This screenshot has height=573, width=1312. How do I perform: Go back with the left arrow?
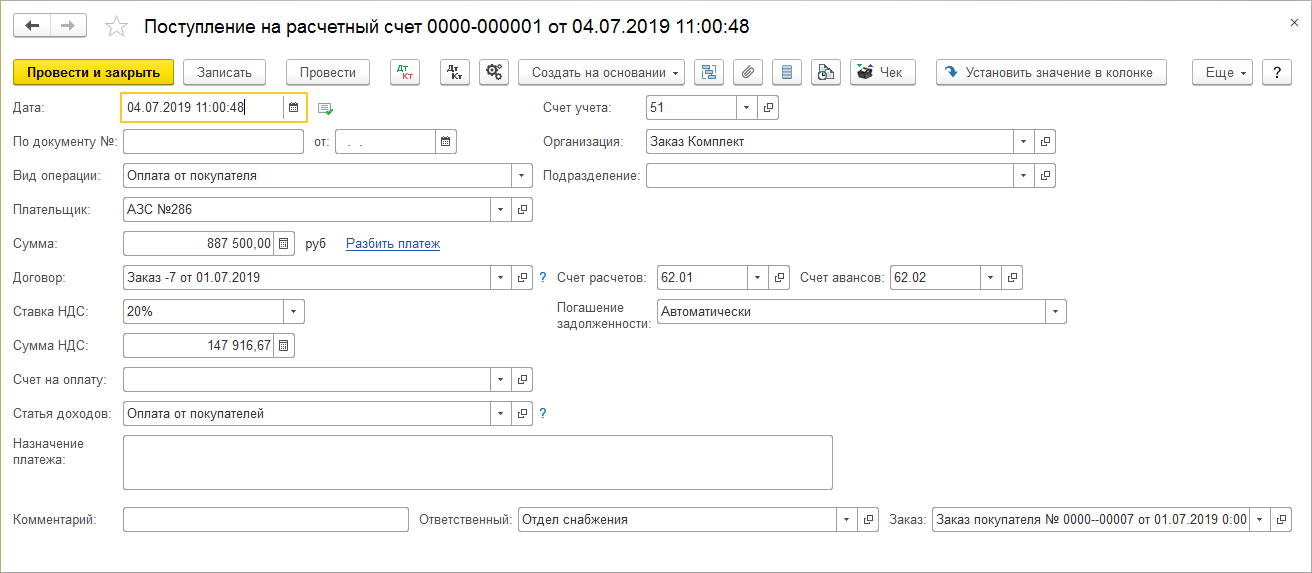[32, 25]
